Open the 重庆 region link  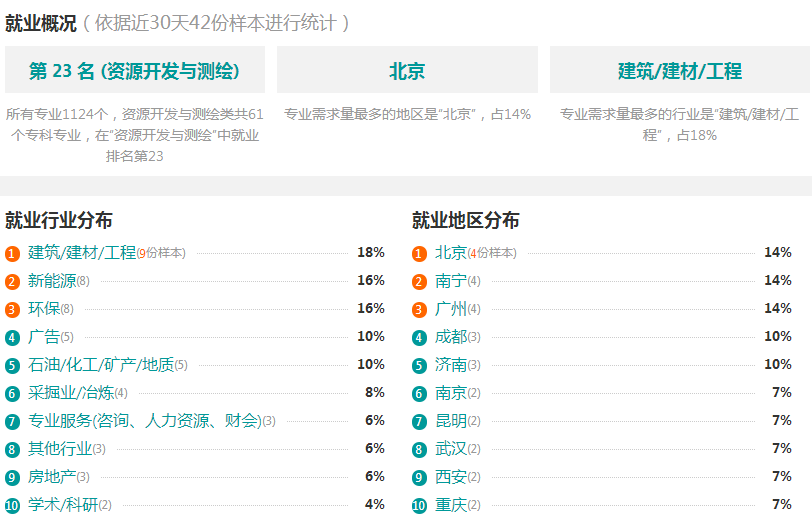click(451, 504)
